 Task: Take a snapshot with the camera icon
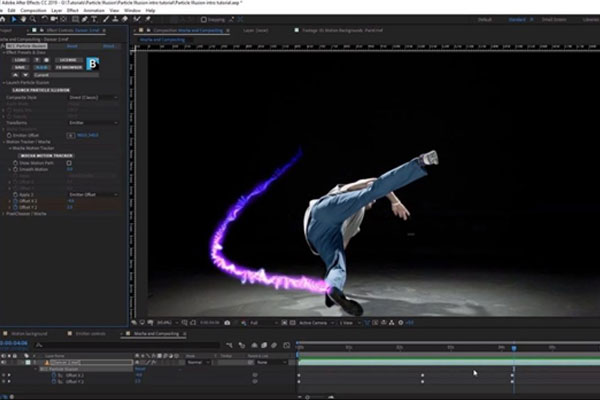227,323
